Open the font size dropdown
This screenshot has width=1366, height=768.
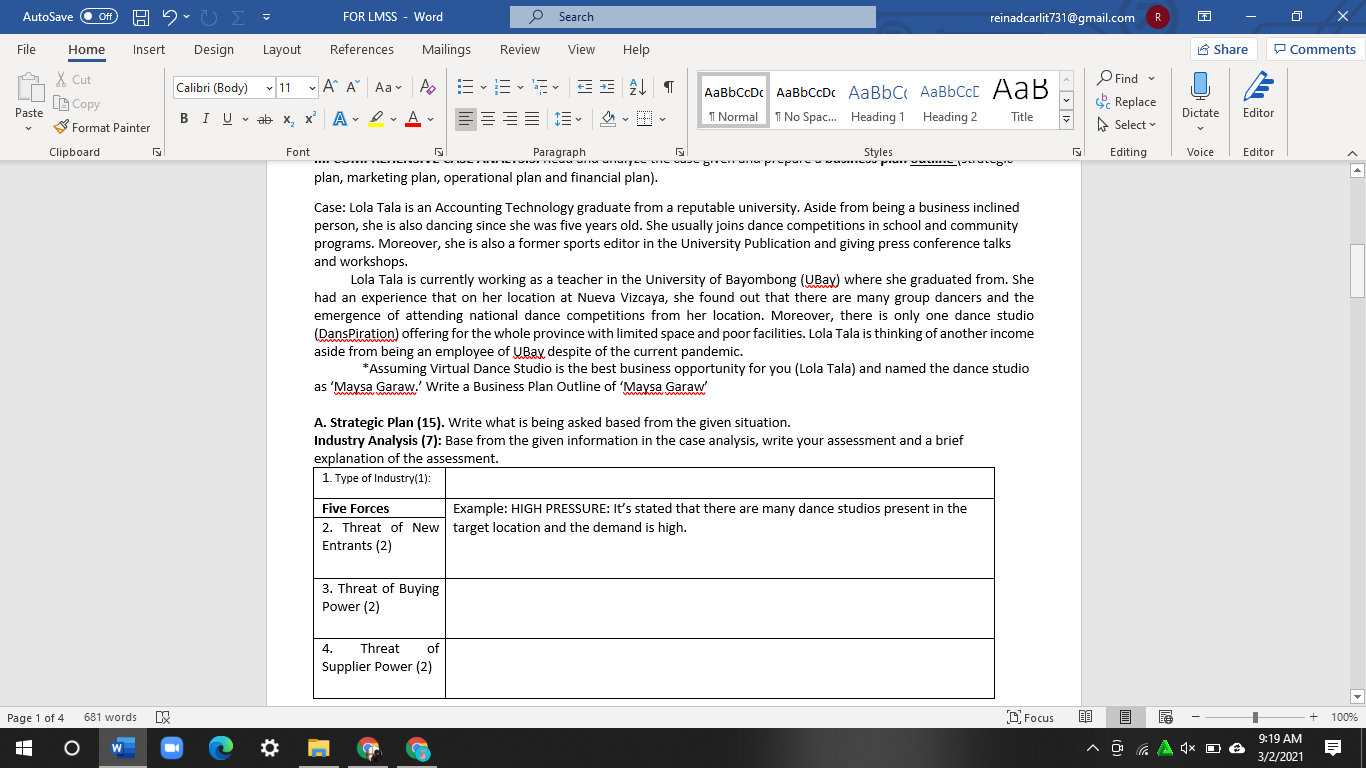pyautogui.click(x=311, y=87)
